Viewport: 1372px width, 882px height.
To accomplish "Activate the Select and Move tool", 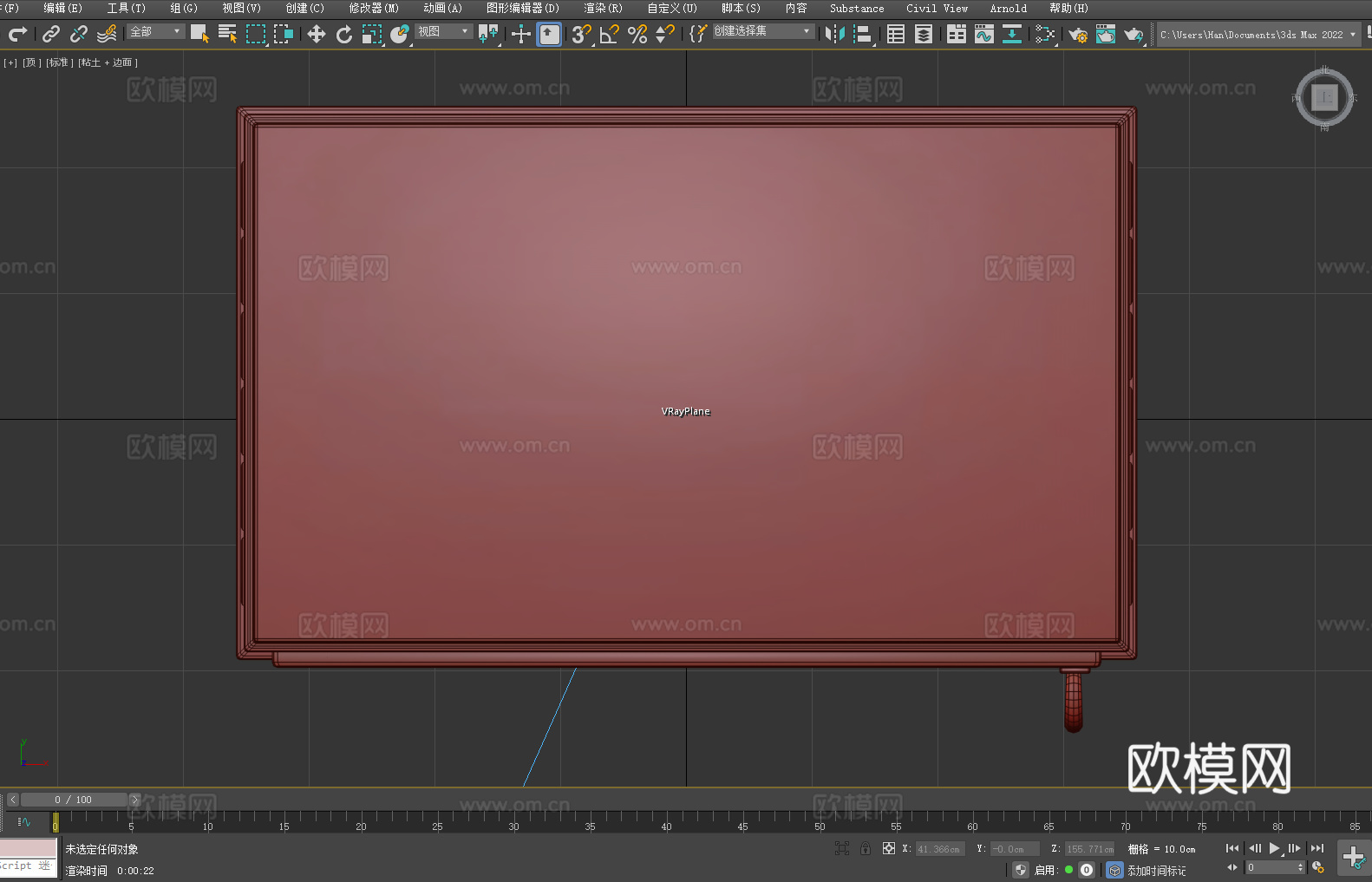I will click(x=317, y=34).
